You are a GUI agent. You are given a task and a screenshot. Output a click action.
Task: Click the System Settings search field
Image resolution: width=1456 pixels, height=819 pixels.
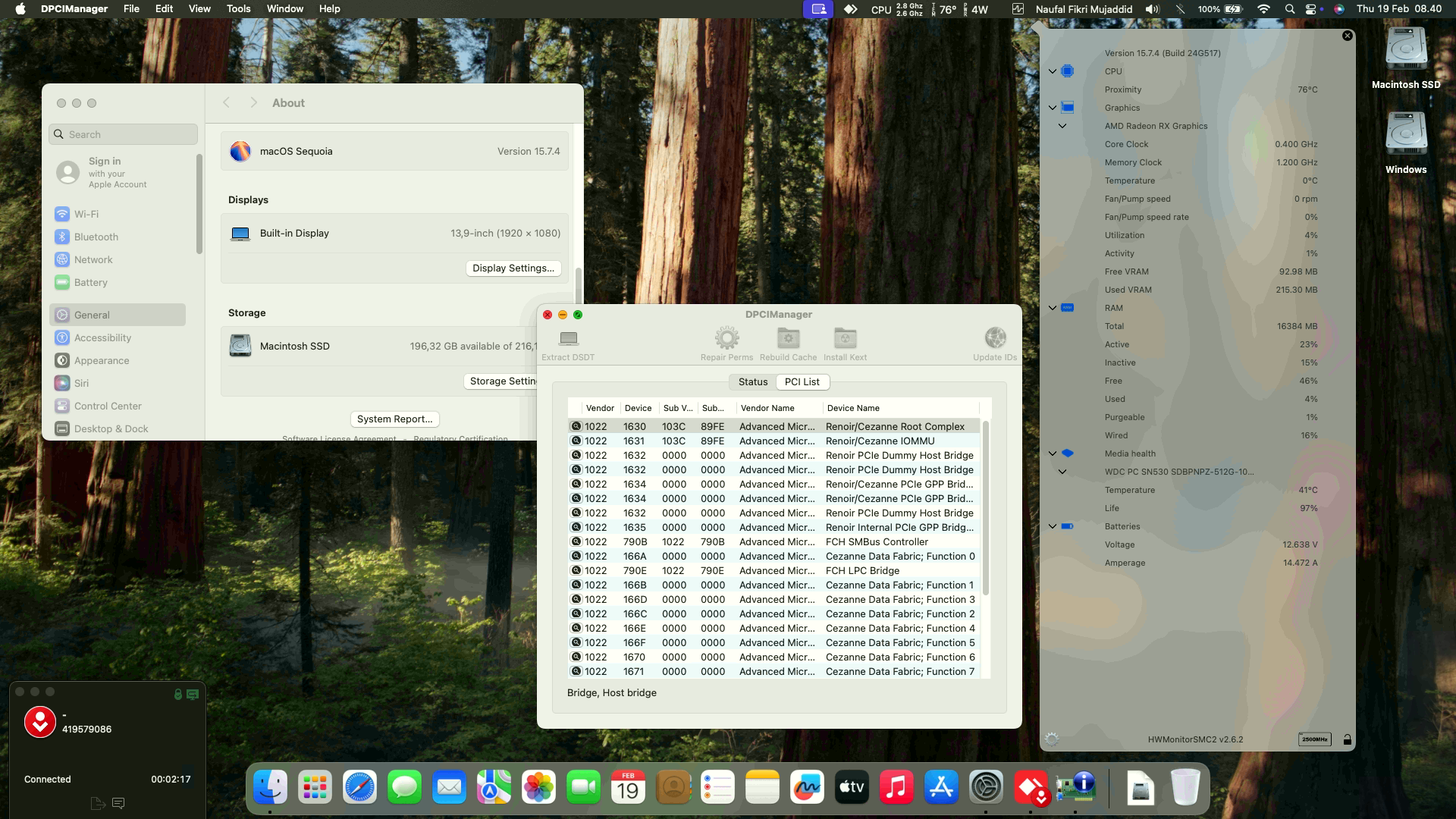pos(124,134)
